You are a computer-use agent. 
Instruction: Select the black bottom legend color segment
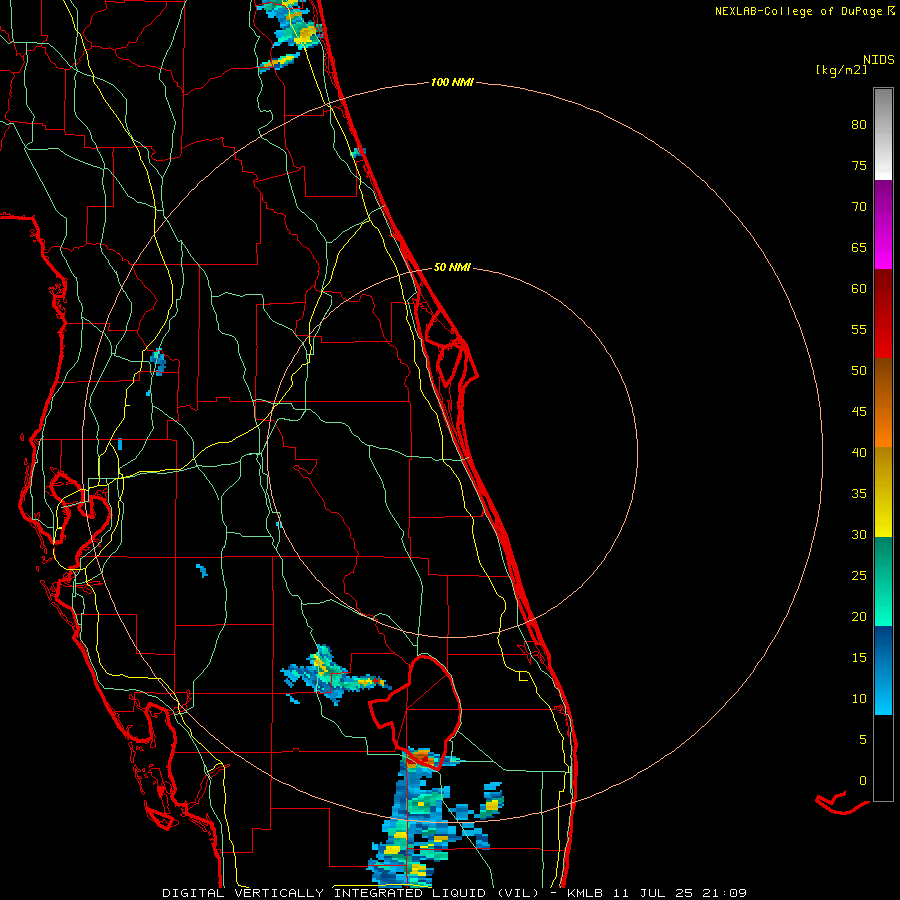pyautogui.click(x=883, y=758)
